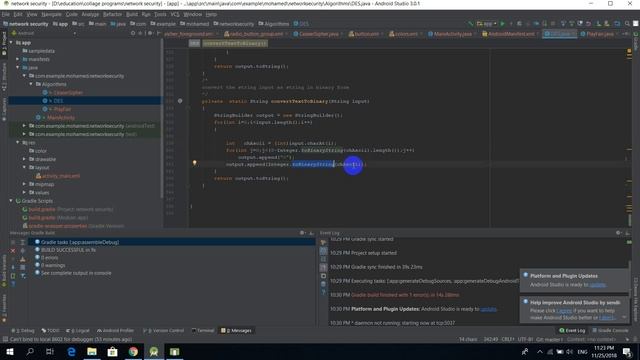Click the SDK Manager icon in toolbar
640x360 pixels.
[607, 24]
